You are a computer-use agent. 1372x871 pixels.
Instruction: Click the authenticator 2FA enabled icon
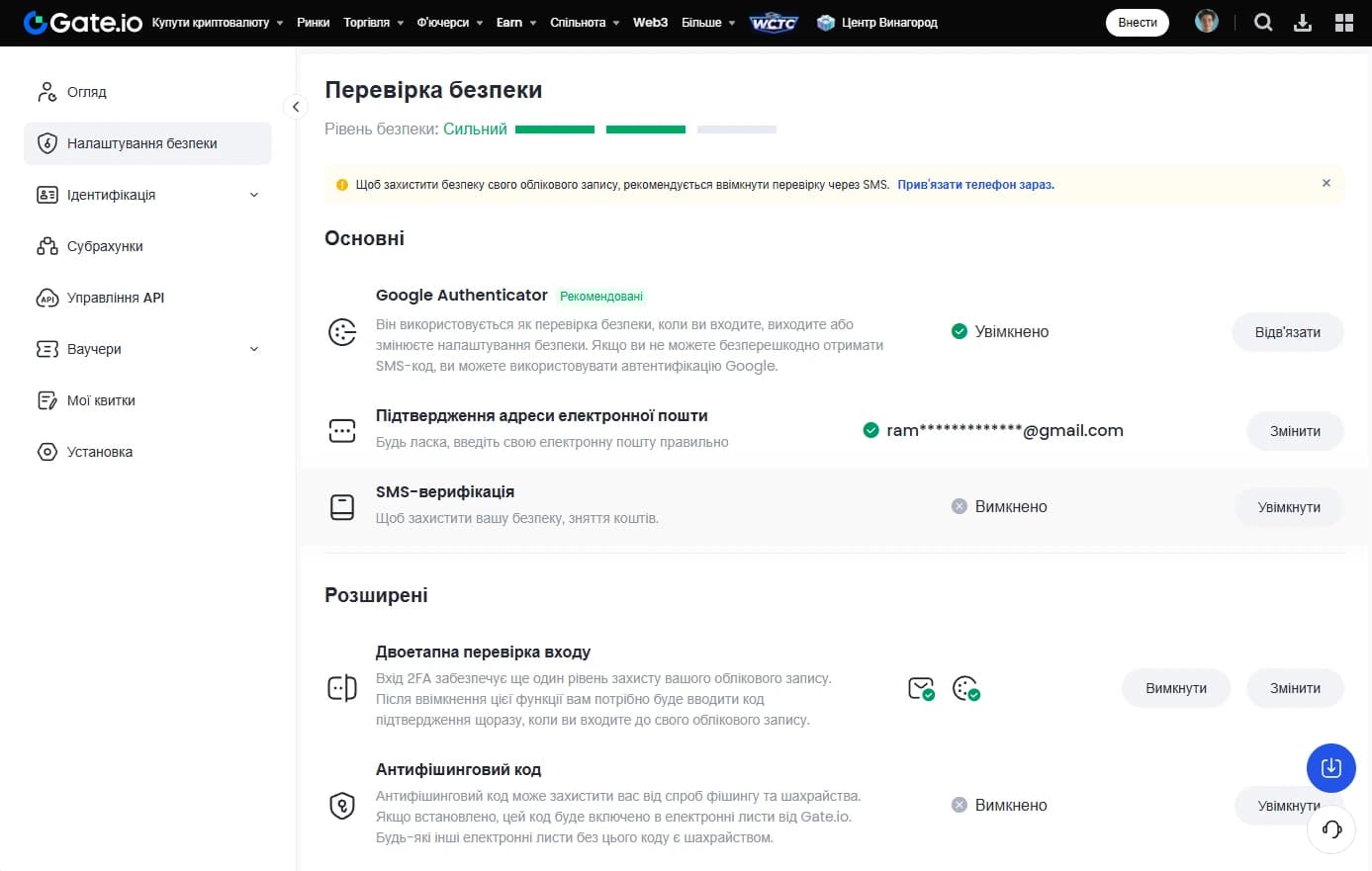tap(965, 688)
